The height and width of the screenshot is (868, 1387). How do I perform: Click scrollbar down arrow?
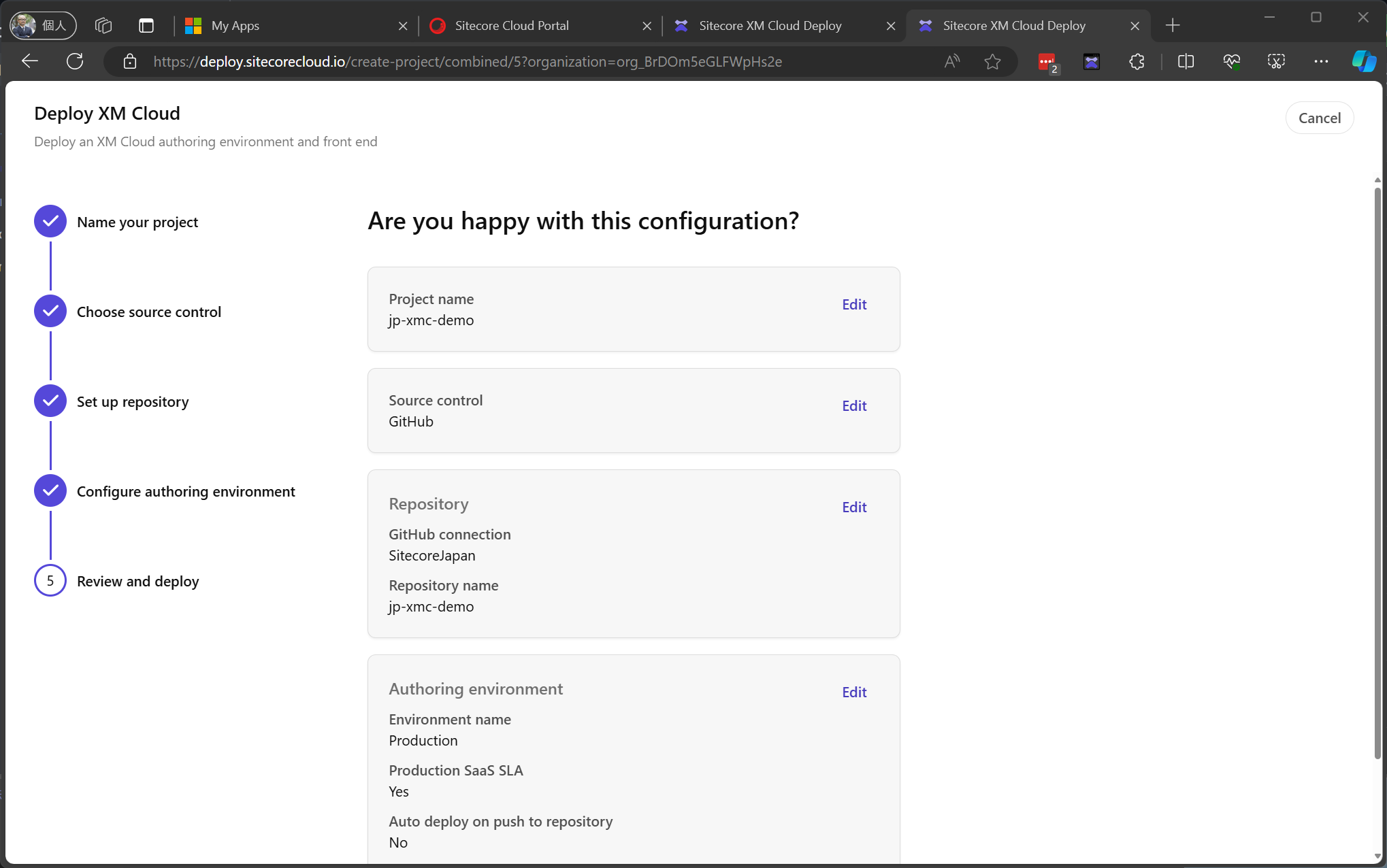coord(1377,856)
